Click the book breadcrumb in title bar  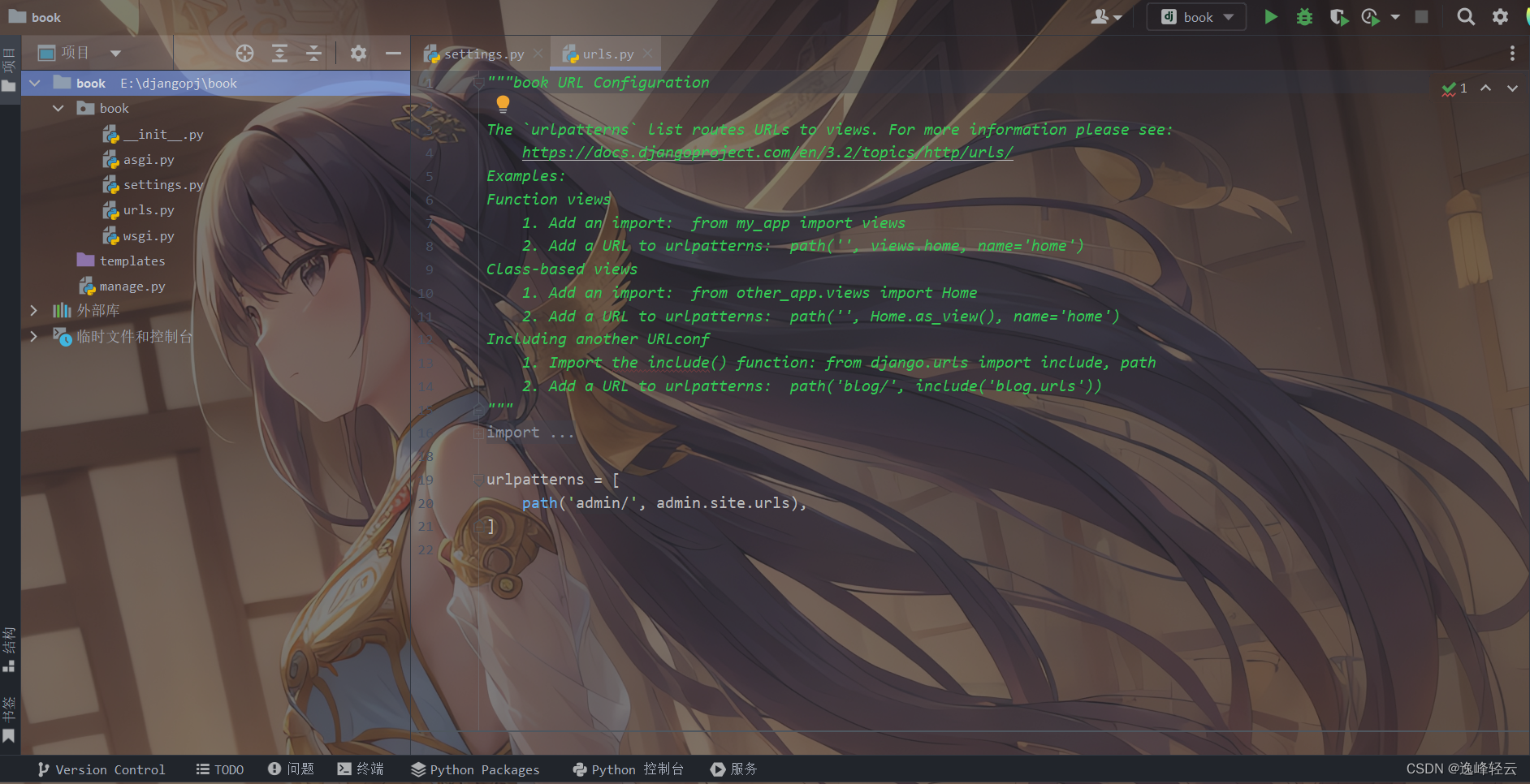[35, 17]
